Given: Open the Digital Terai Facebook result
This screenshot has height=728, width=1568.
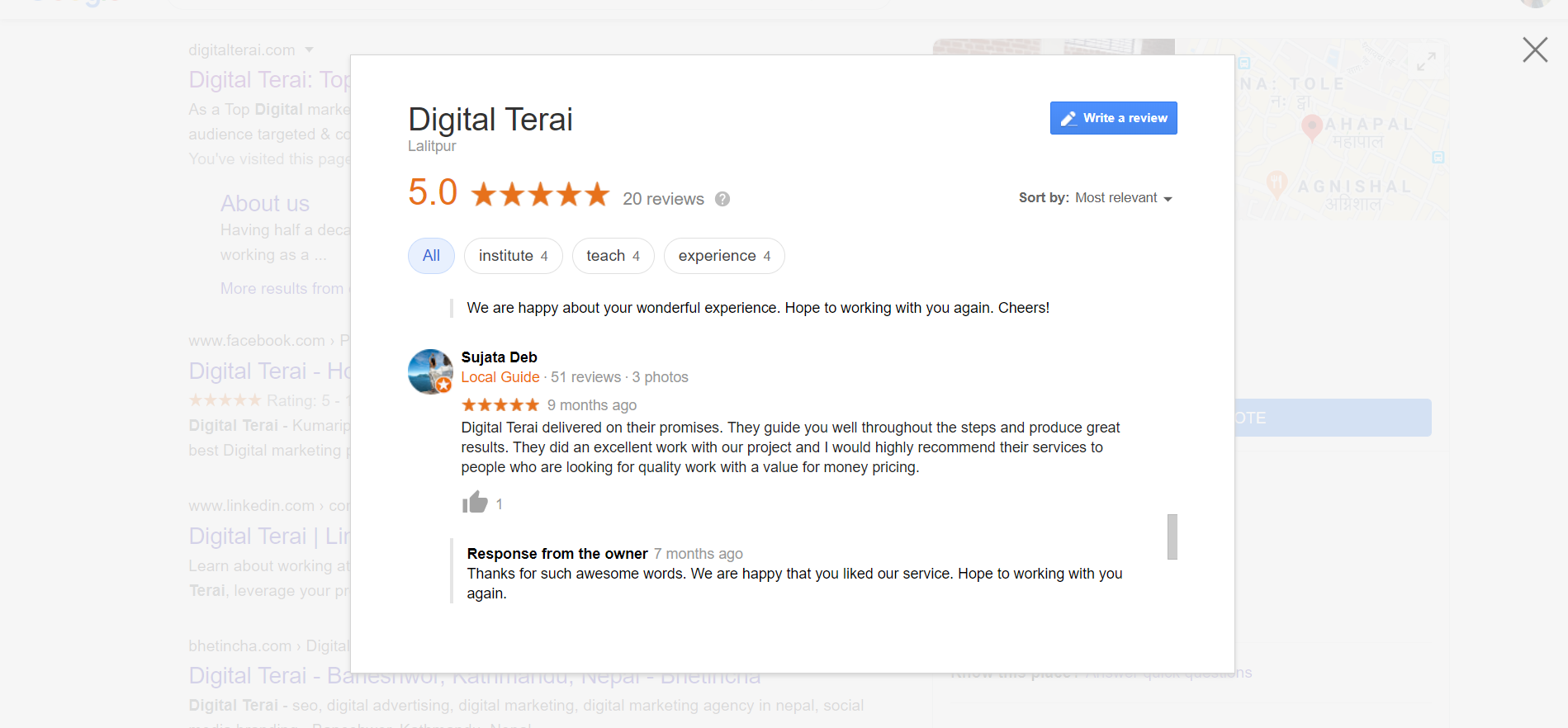Looking at the screenshot, I should [270, 371].
